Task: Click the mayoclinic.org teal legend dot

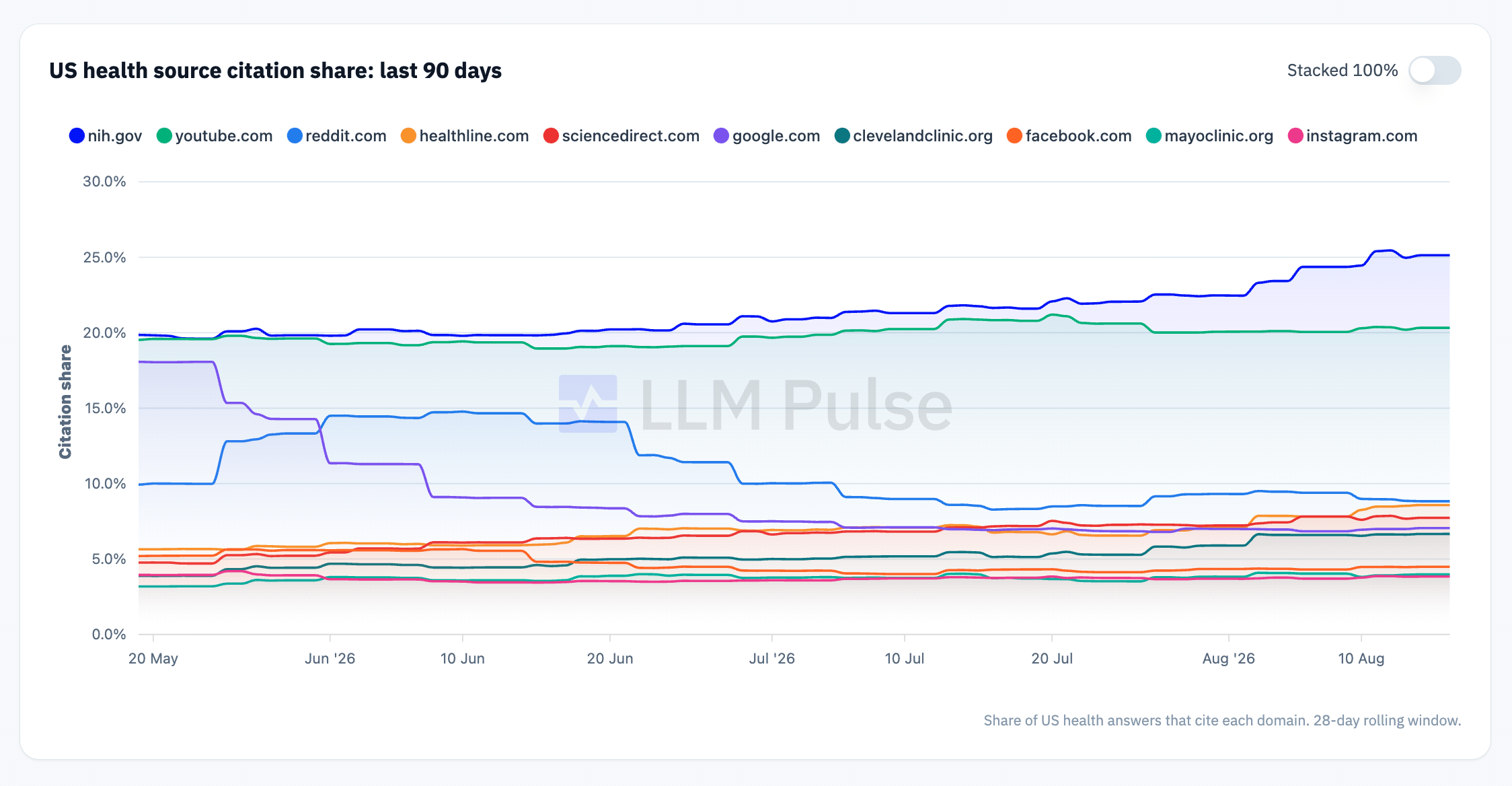Action: (x=1154, y=136)
